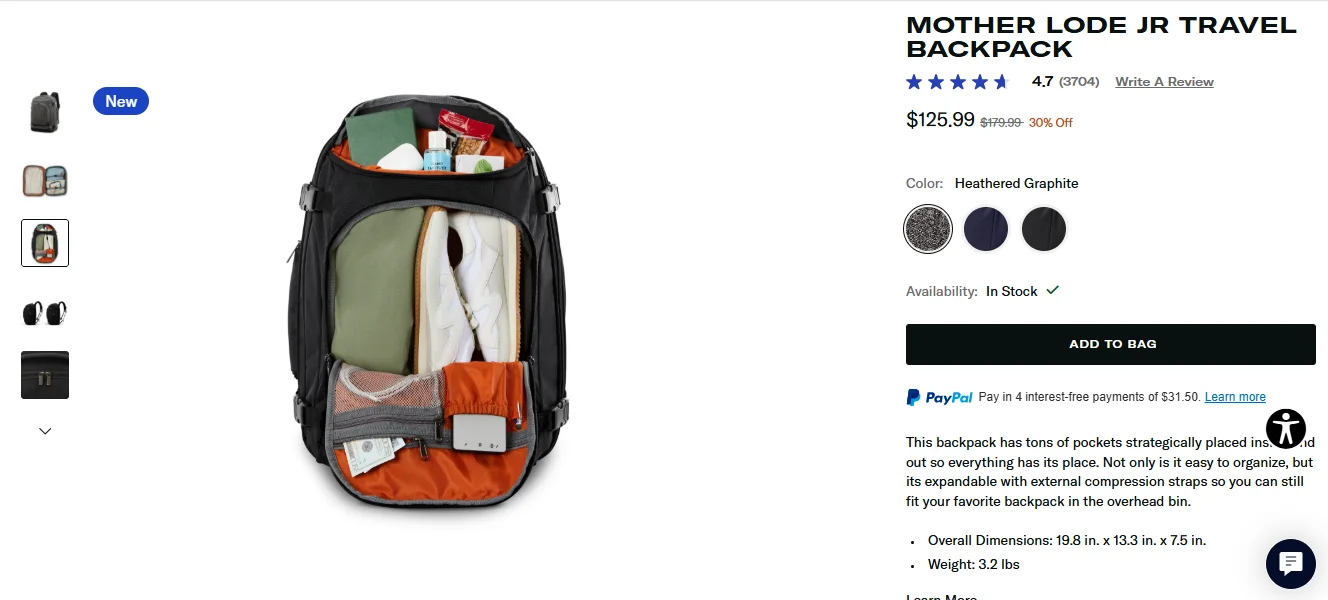Screen dimensions: 1328x600
Task: Choose the navy blue color swatch
Action: (986, 229)
